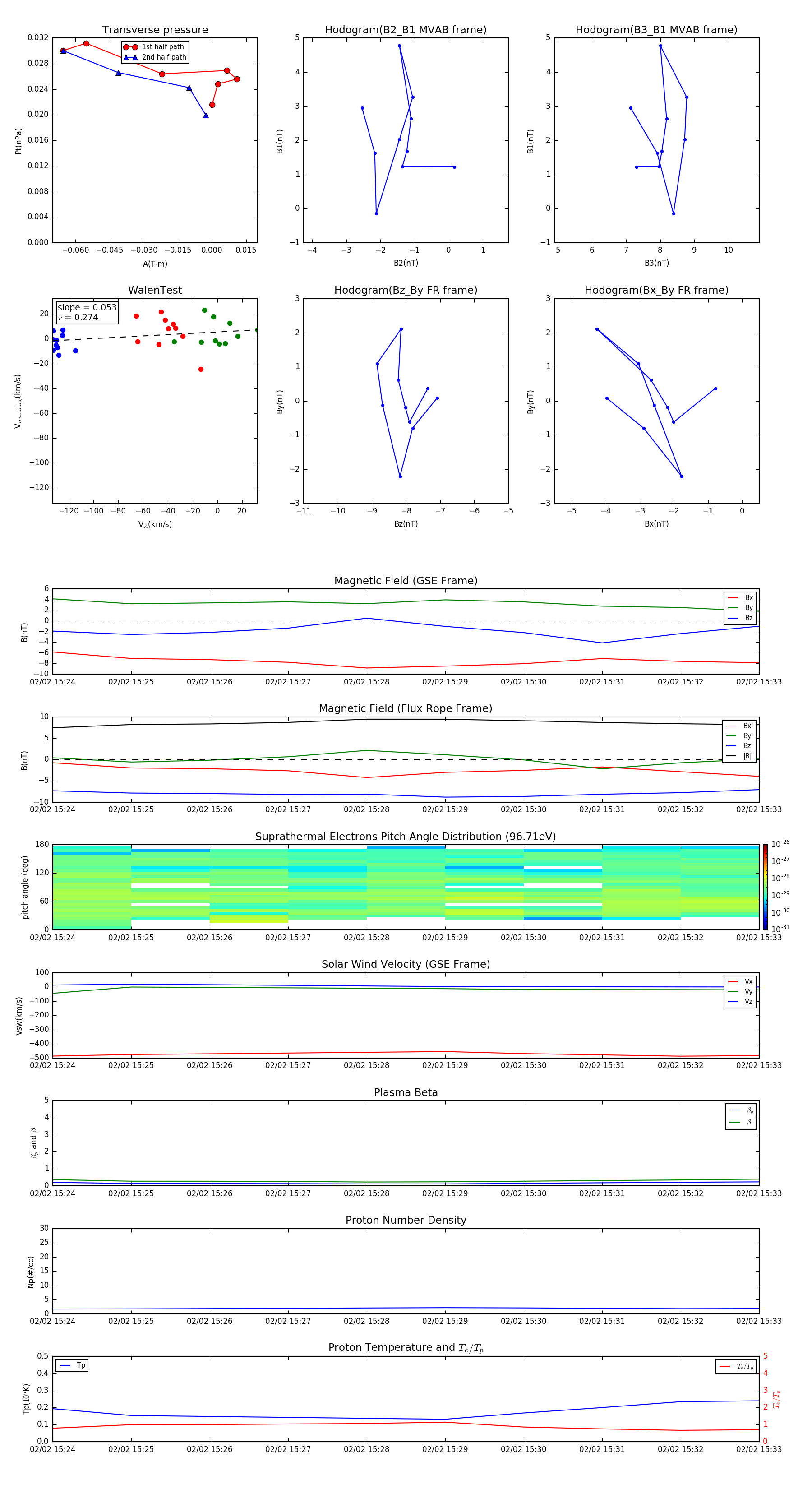The height and width of the screenshot is (1489, 812).
Task: Click the top-left red point in Transverse pressure
Action: point(64,51)
